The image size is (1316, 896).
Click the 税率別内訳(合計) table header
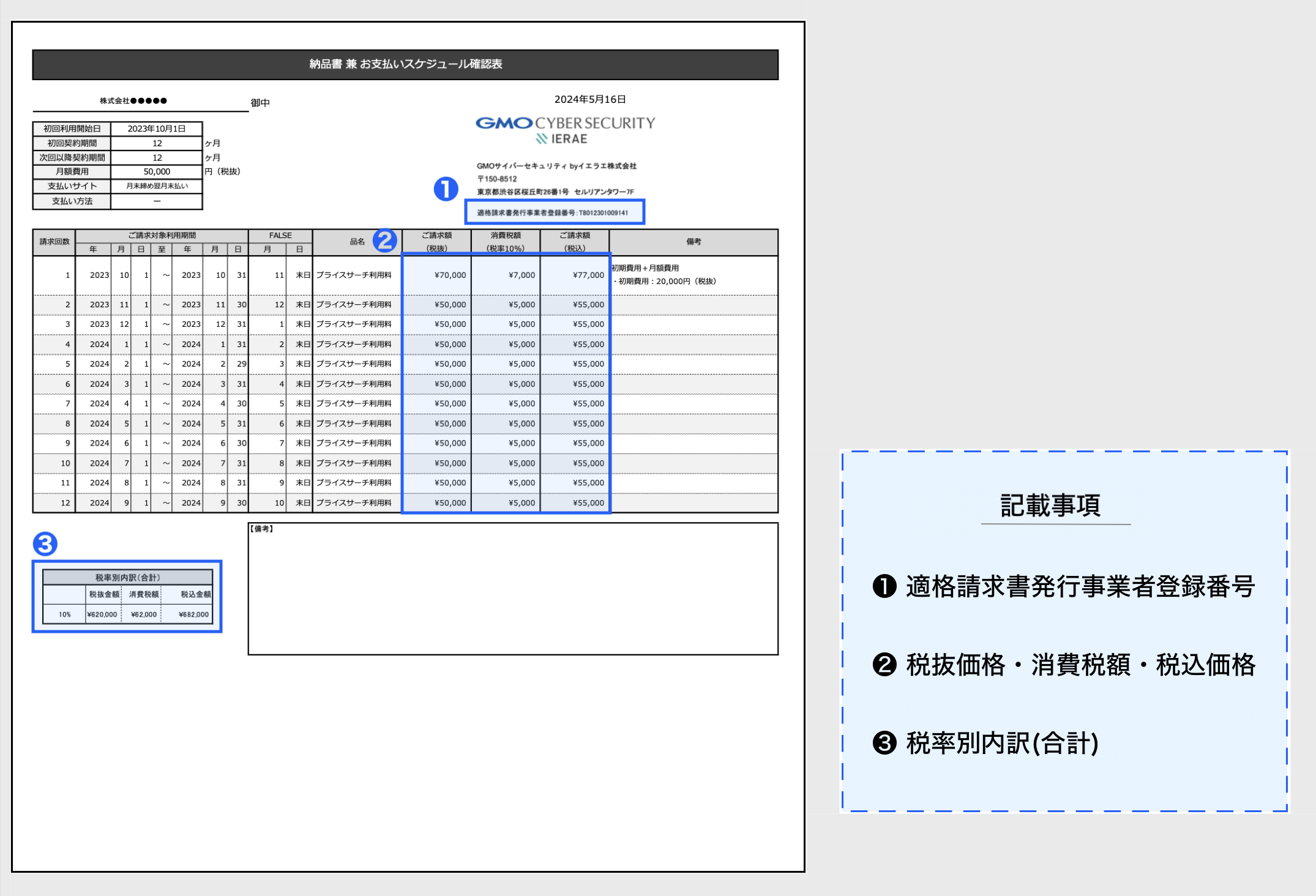pos(127,577)
